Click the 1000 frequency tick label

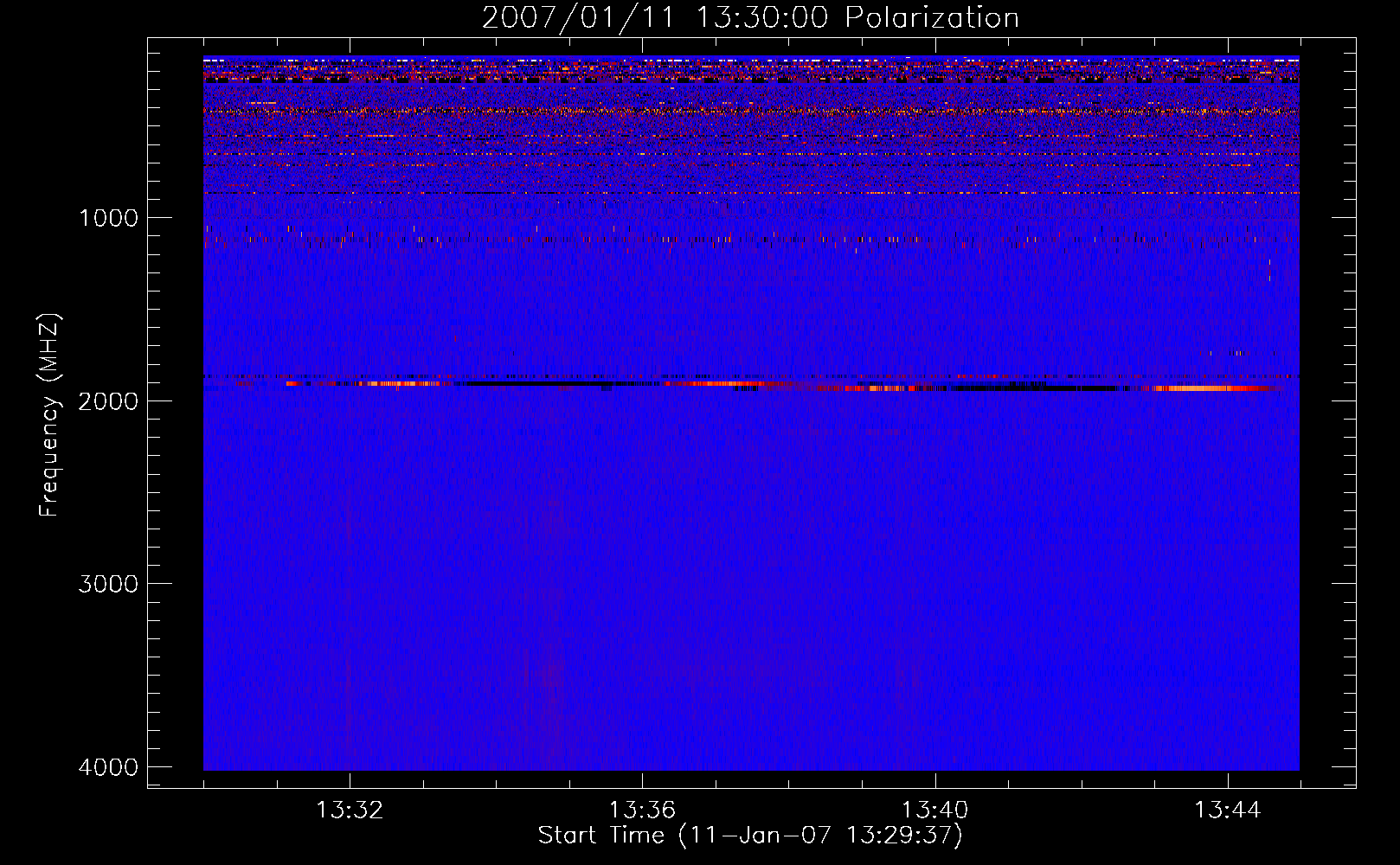(108, 217)
